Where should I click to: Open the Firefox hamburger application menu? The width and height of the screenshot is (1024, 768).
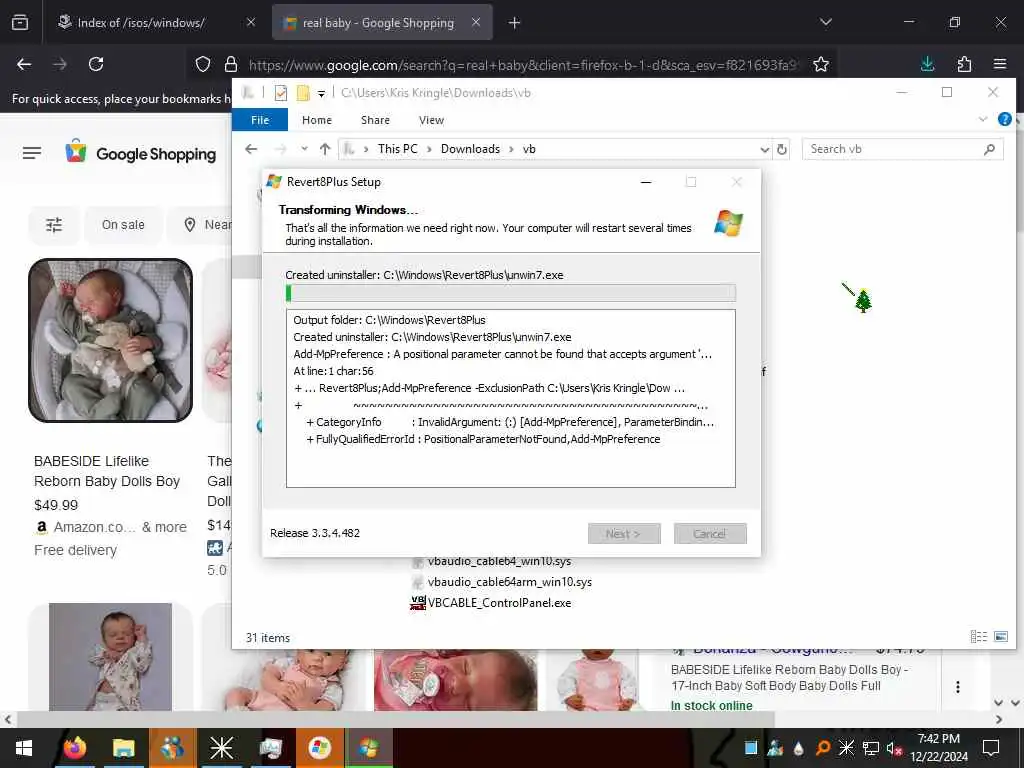click(x=1000, y=64)
